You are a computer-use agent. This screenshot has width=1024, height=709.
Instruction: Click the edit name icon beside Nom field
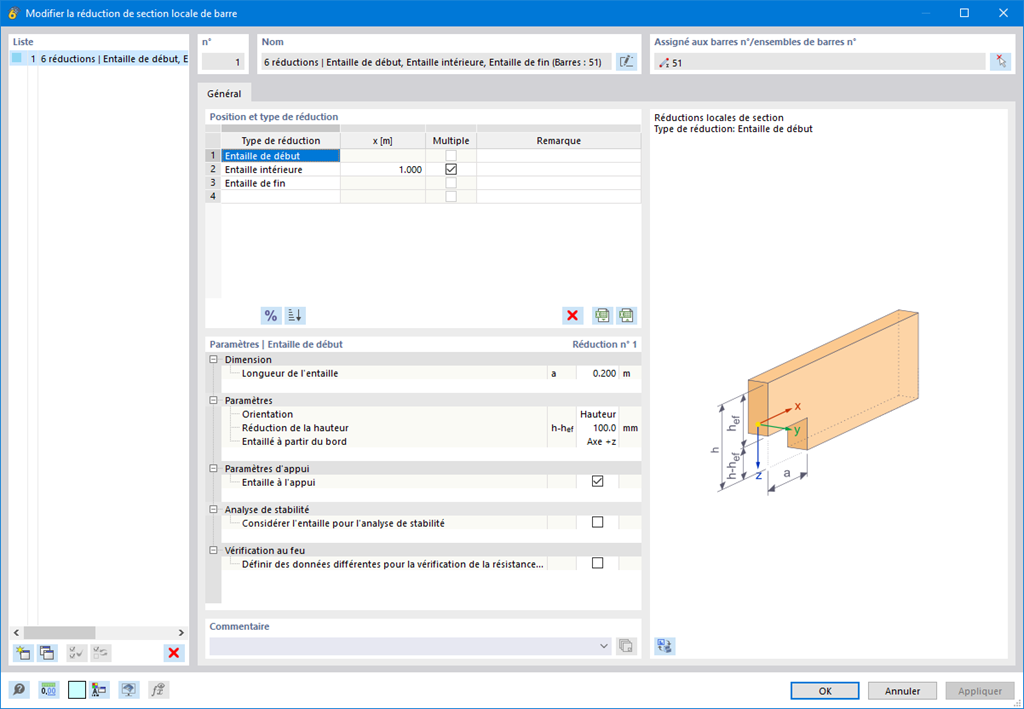click(x=626, y=62)
